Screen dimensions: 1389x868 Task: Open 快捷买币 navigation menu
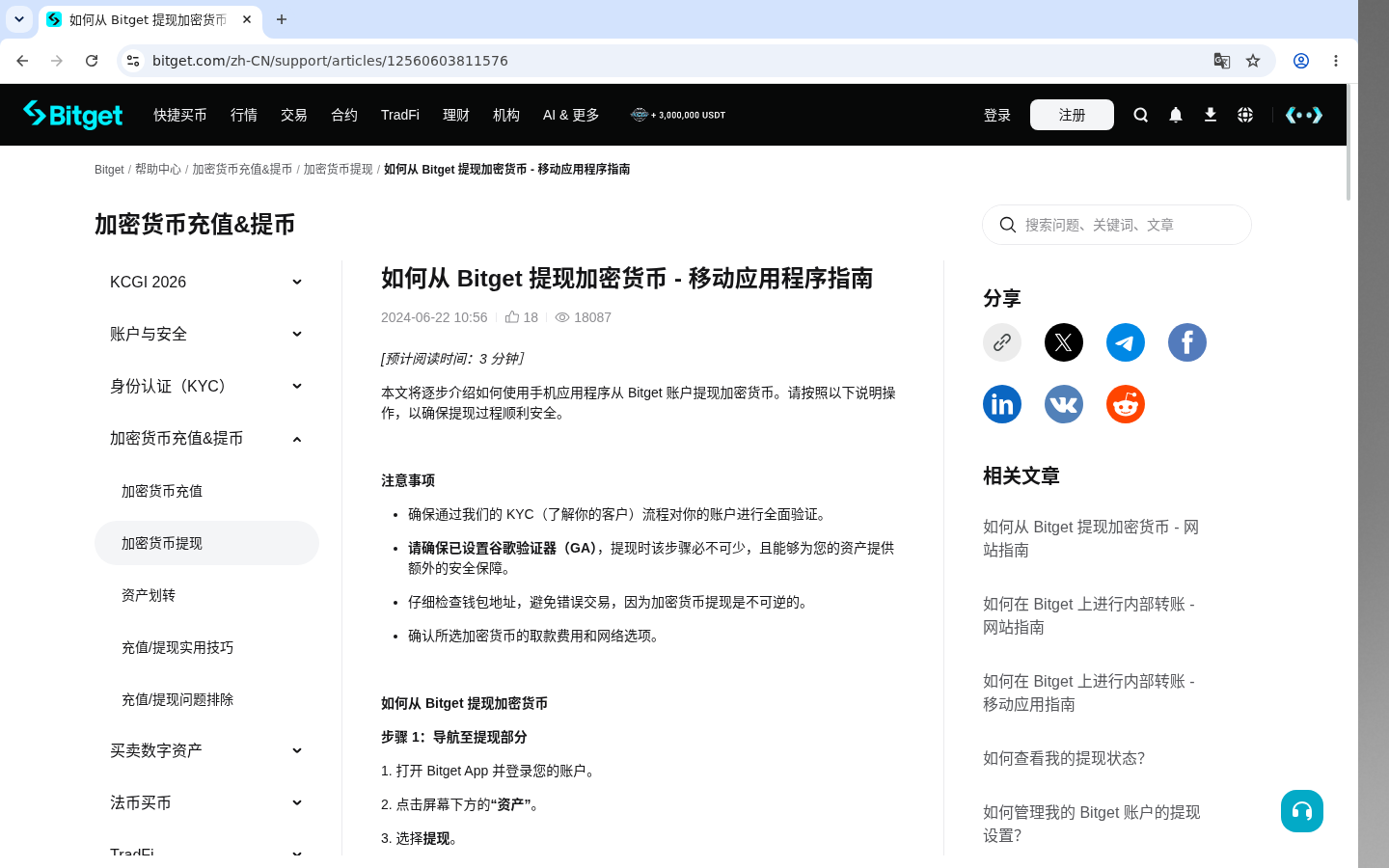pos(180,115)
